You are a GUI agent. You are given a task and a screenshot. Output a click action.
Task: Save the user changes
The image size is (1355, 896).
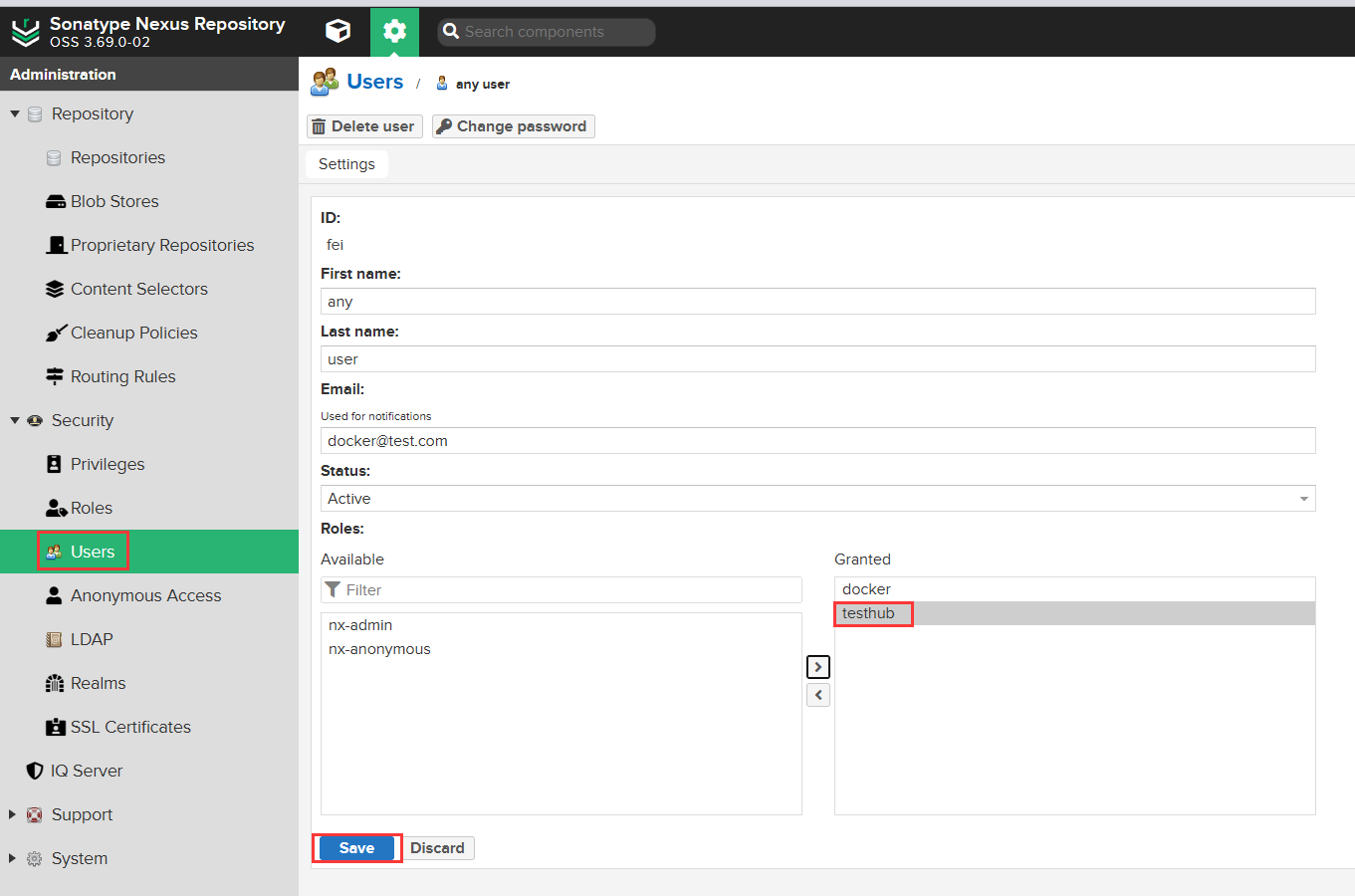[x=356, y=848]
